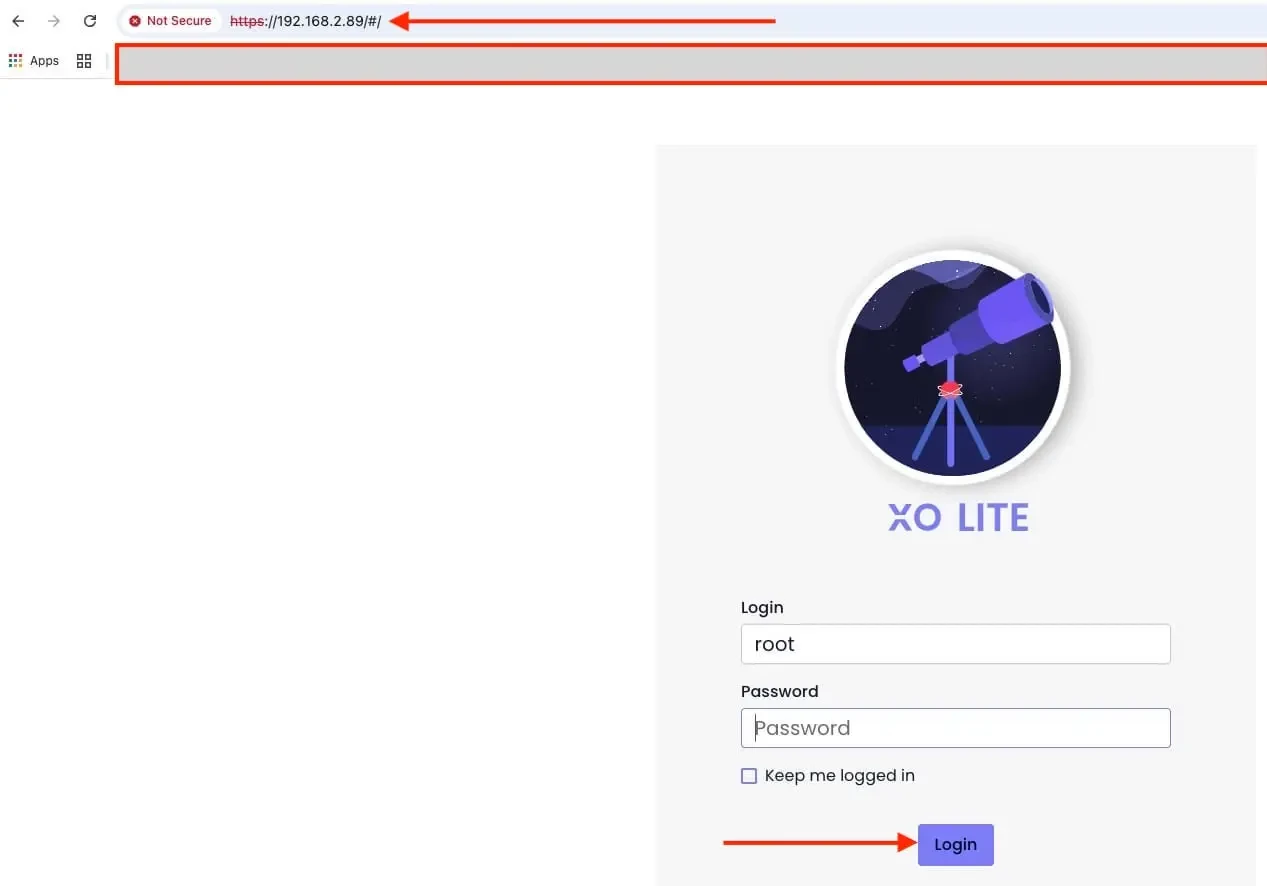Viewport: 1267px width, 886px height.
Task: Focus the Login field containing root
Action: (956, 644)
